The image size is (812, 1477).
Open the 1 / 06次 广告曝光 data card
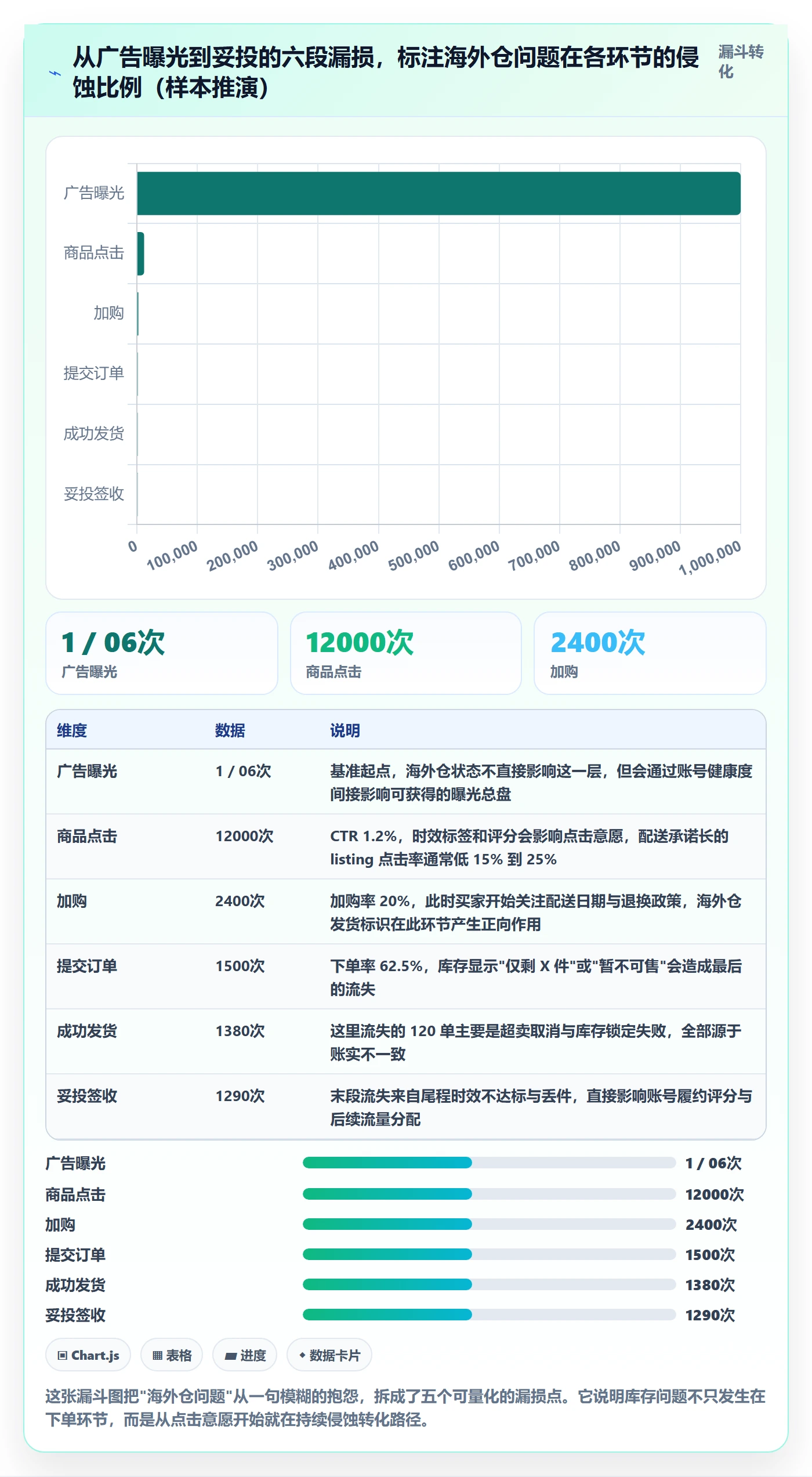[x=162, y=653]
